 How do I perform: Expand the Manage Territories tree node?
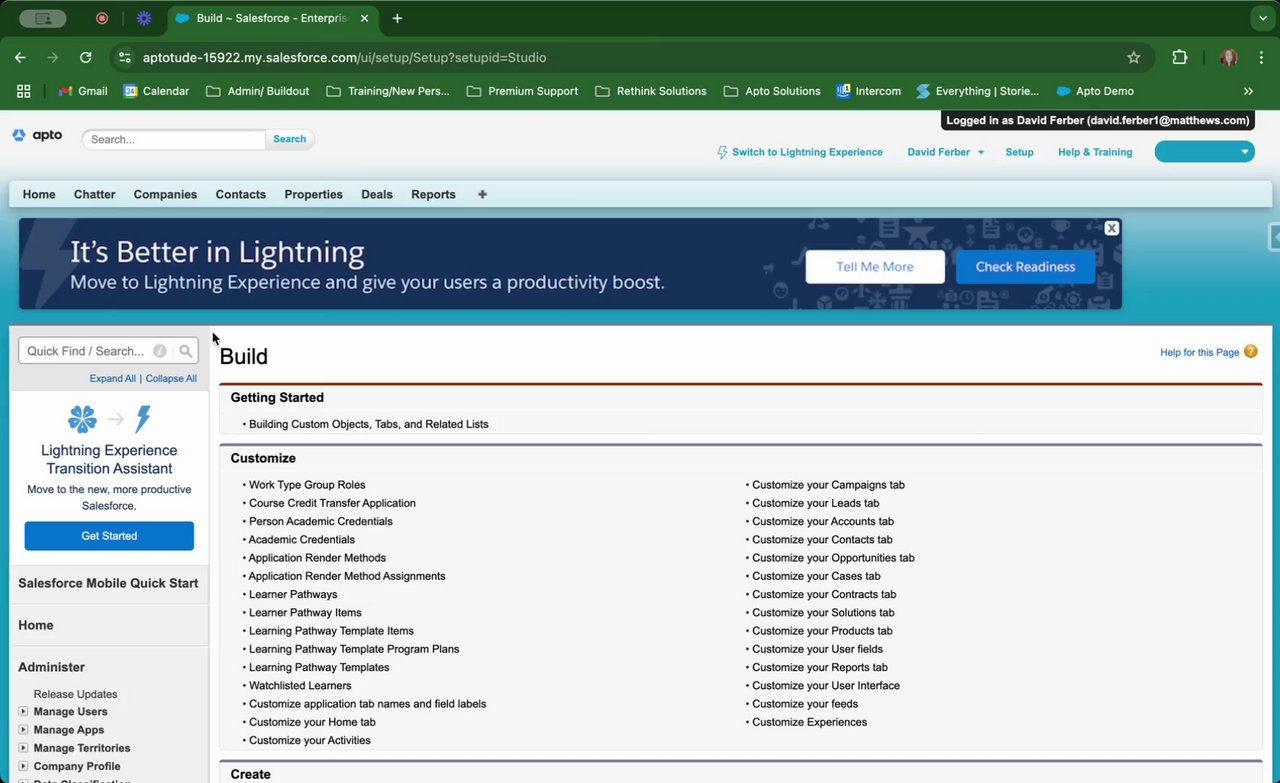point(23,748)
